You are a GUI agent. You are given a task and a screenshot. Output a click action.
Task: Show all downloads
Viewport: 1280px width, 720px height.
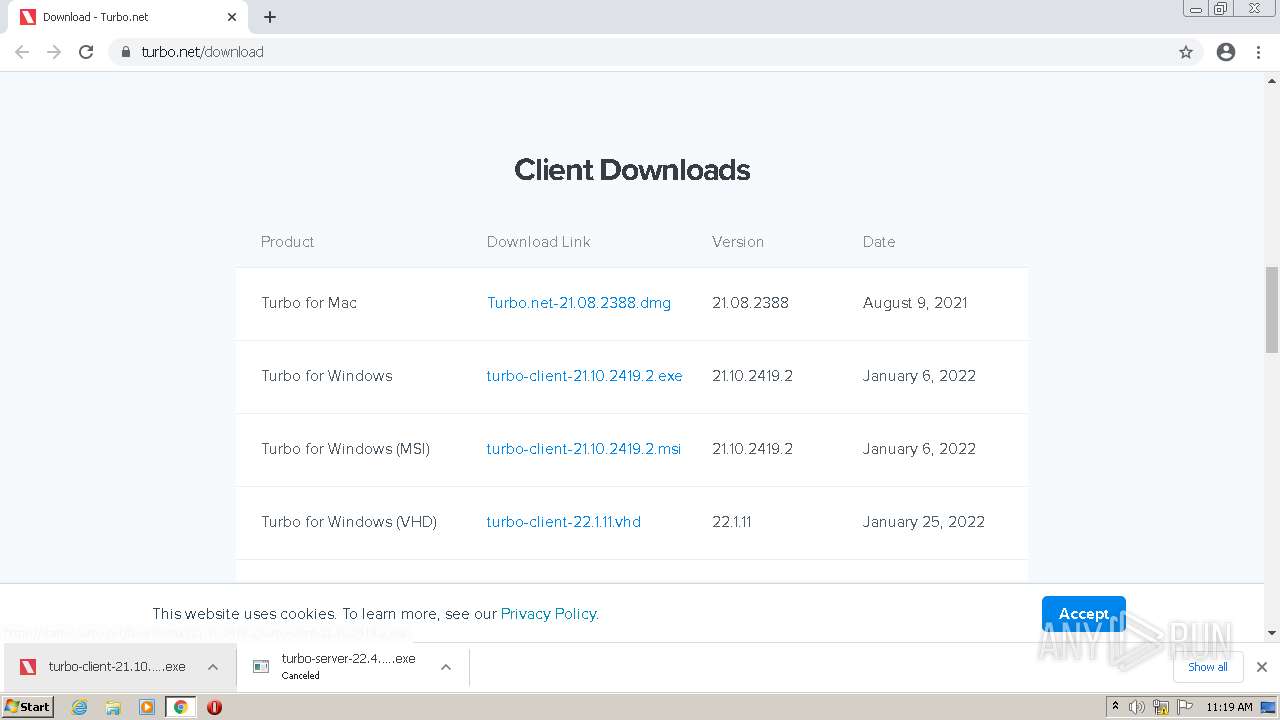coord(1208,667)
